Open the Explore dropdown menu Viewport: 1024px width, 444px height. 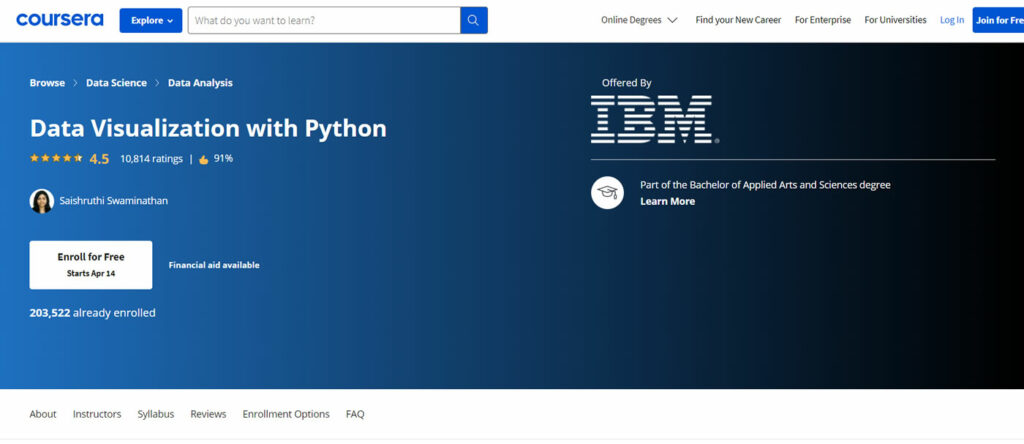click(151, 20)
